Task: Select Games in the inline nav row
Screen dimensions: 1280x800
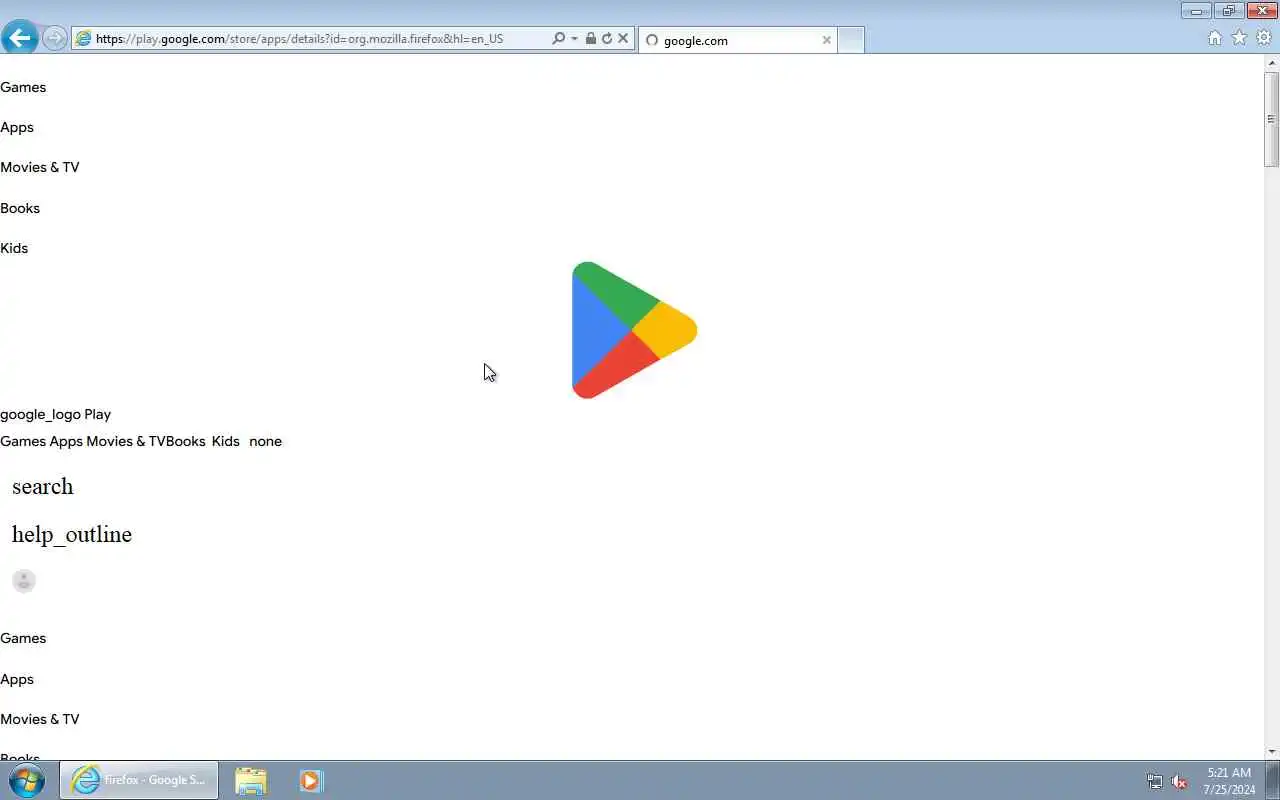Action: pos(23,441)
